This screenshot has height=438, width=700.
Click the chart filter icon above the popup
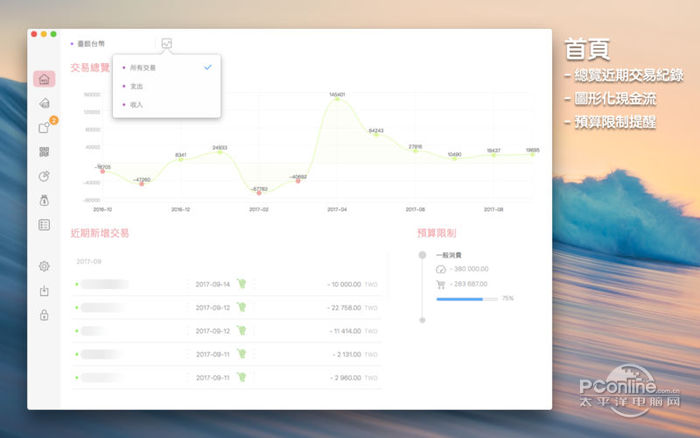click(x=167, y=43)
